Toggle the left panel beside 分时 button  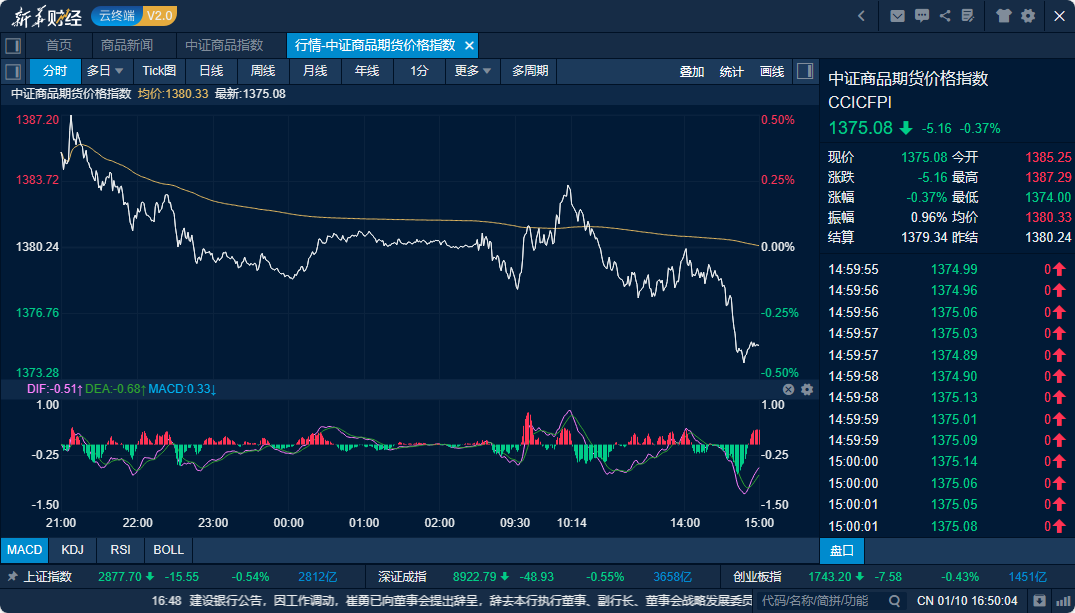(x=13, y=71)
